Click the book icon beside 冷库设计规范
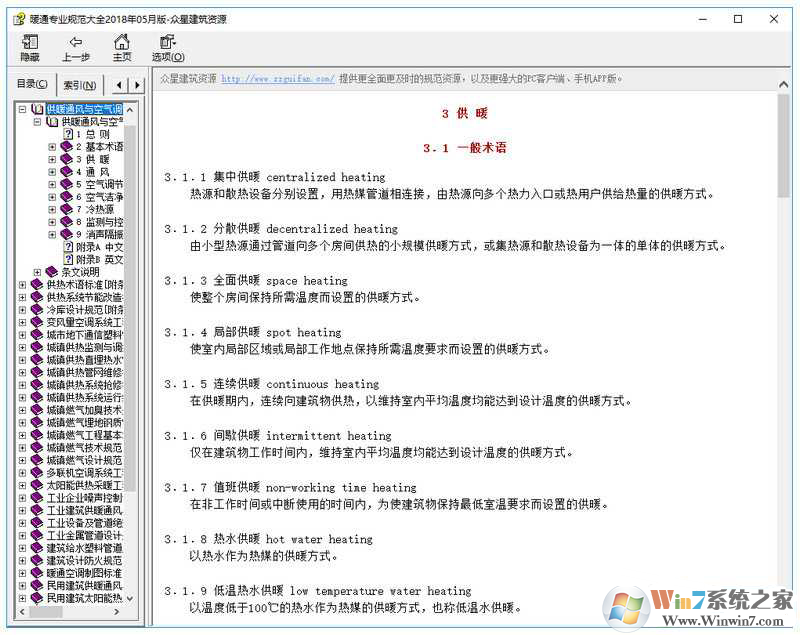This screenshot has height=635, width=800. click(37, 310)
